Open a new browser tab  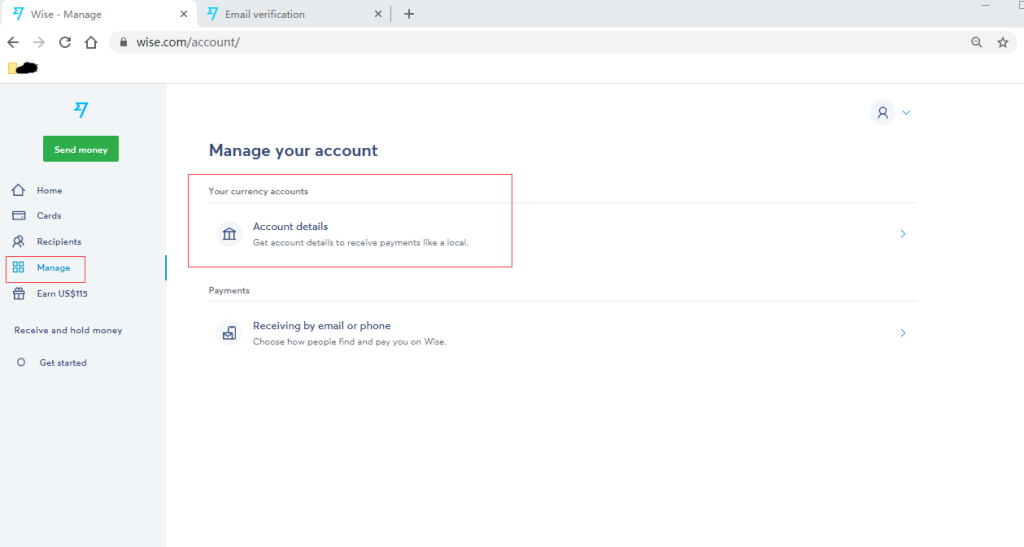(409, 14)
